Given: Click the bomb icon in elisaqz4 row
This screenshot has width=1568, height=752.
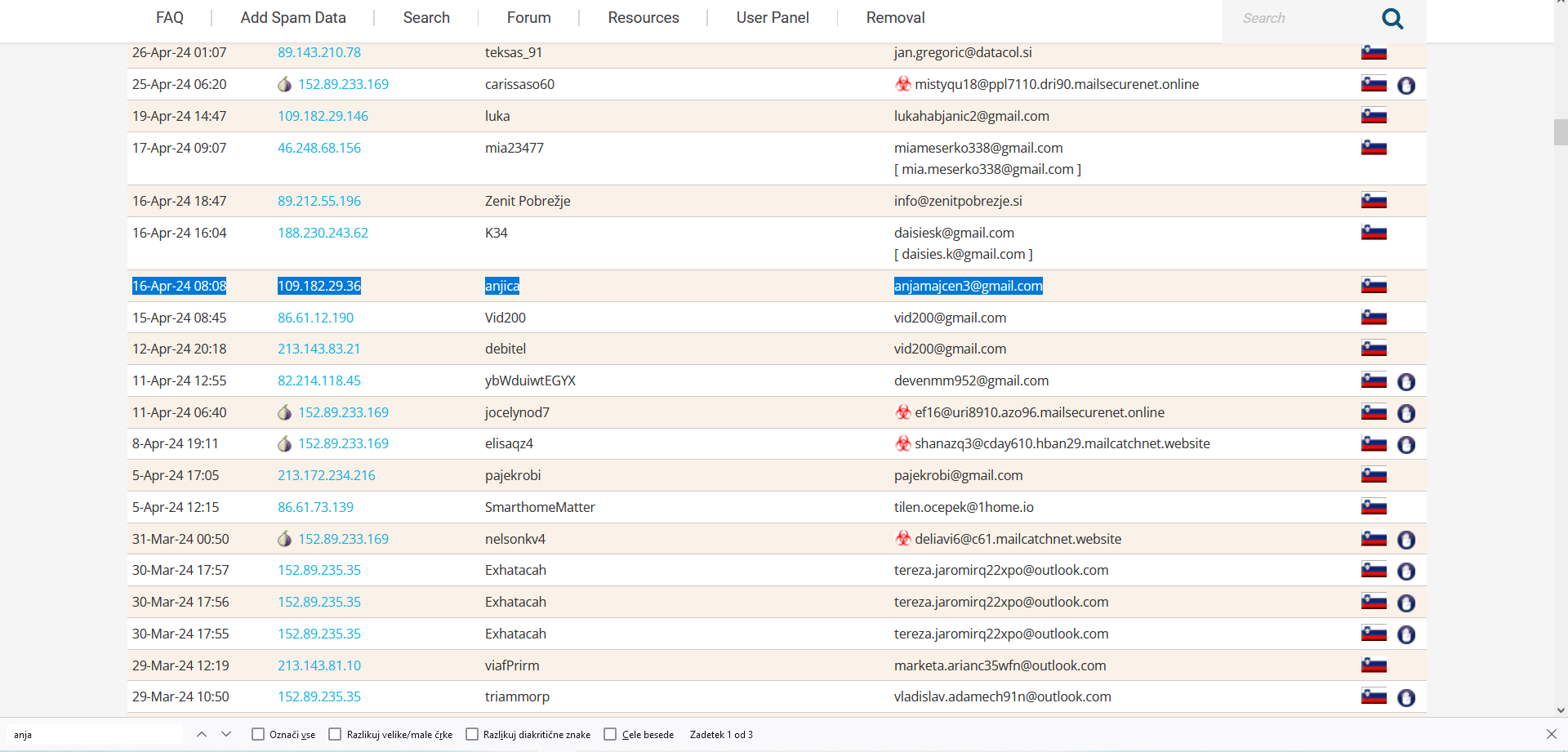Looking at the screenshot, I should (x=284, y=444).
